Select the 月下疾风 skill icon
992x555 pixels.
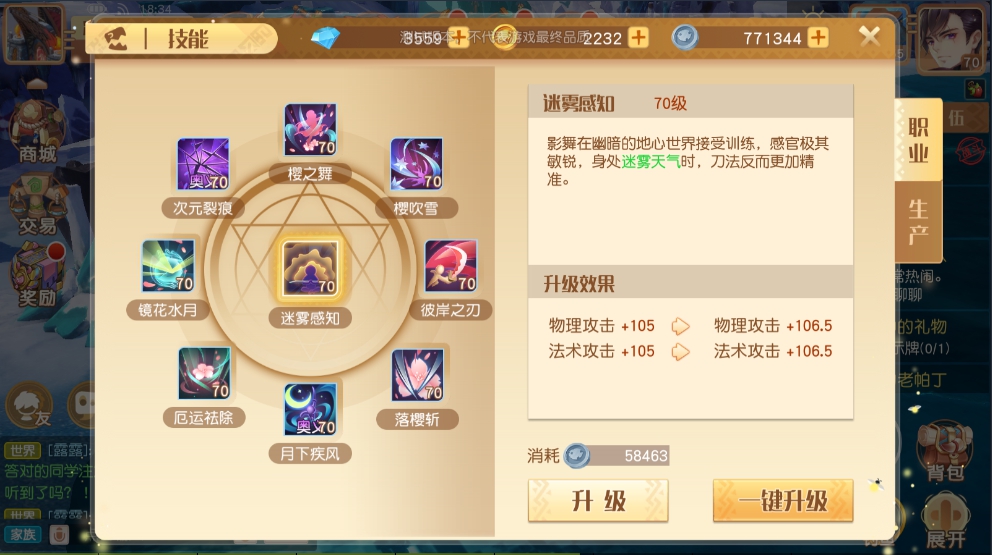(x=310, y=409)
